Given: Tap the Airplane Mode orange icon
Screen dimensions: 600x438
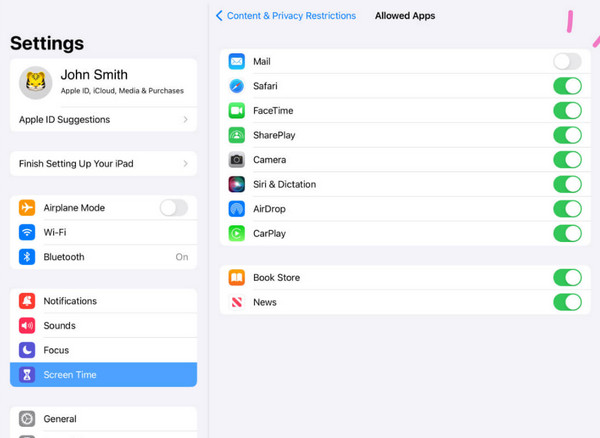Looking at the screenshot, I should pos(27,208).
